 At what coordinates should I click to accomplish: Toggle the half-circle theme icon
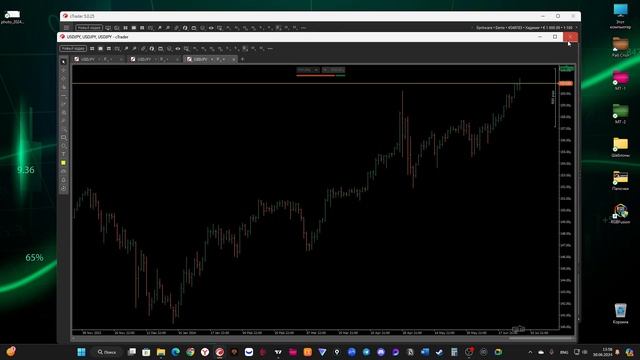point(152,49)
